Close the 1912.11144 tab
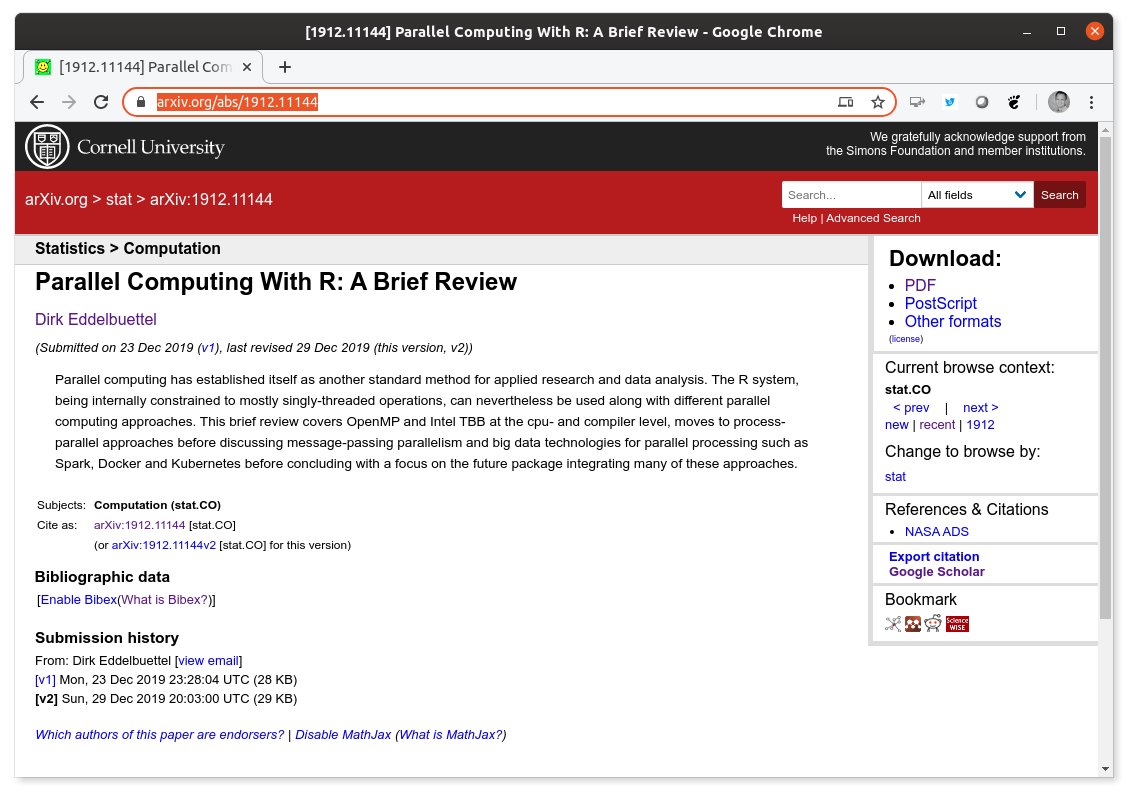This screenshot has height=796, width=1132. click(x=247, y=67)
